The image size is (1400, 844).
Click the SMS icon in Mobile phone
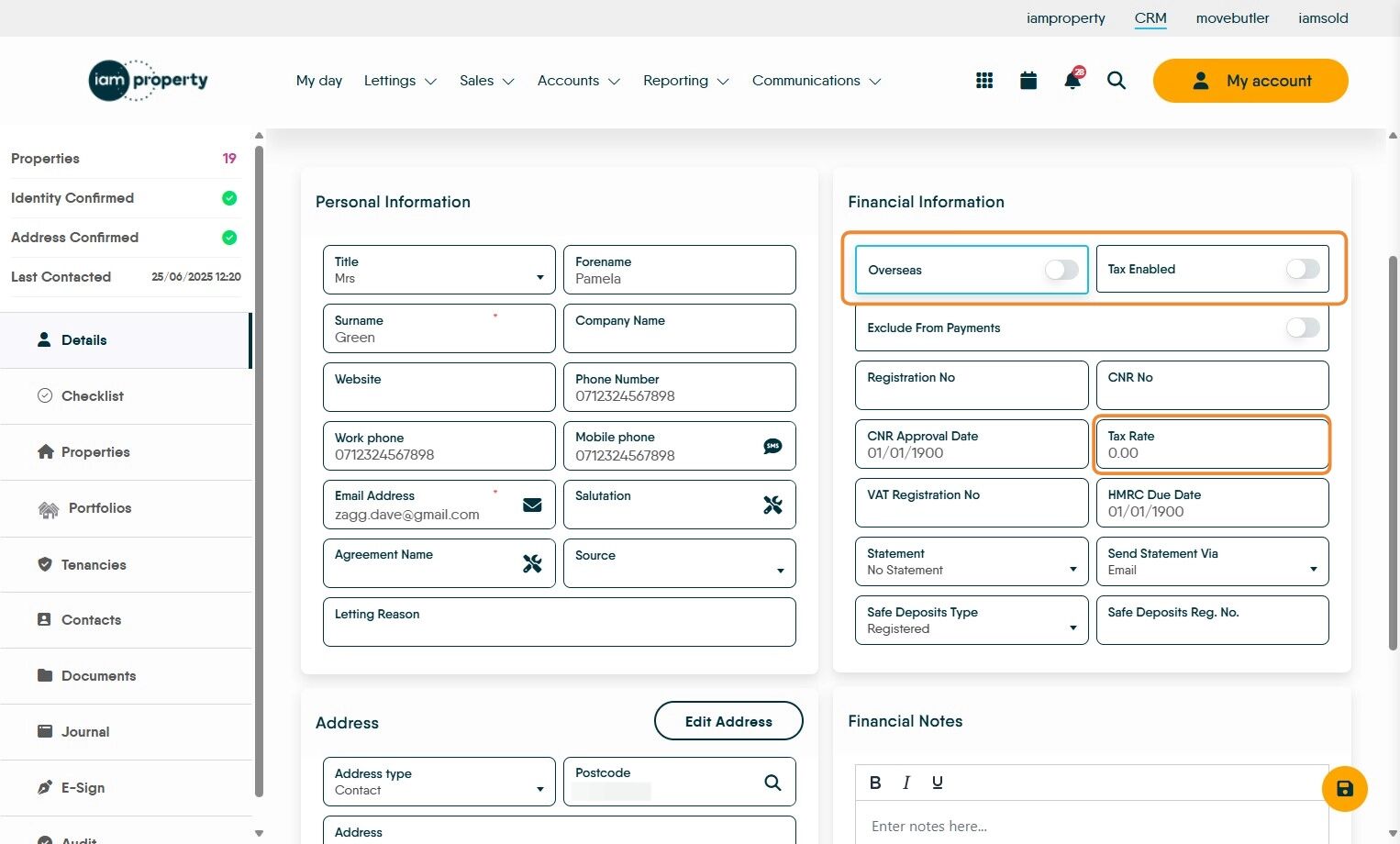(772, 446)
